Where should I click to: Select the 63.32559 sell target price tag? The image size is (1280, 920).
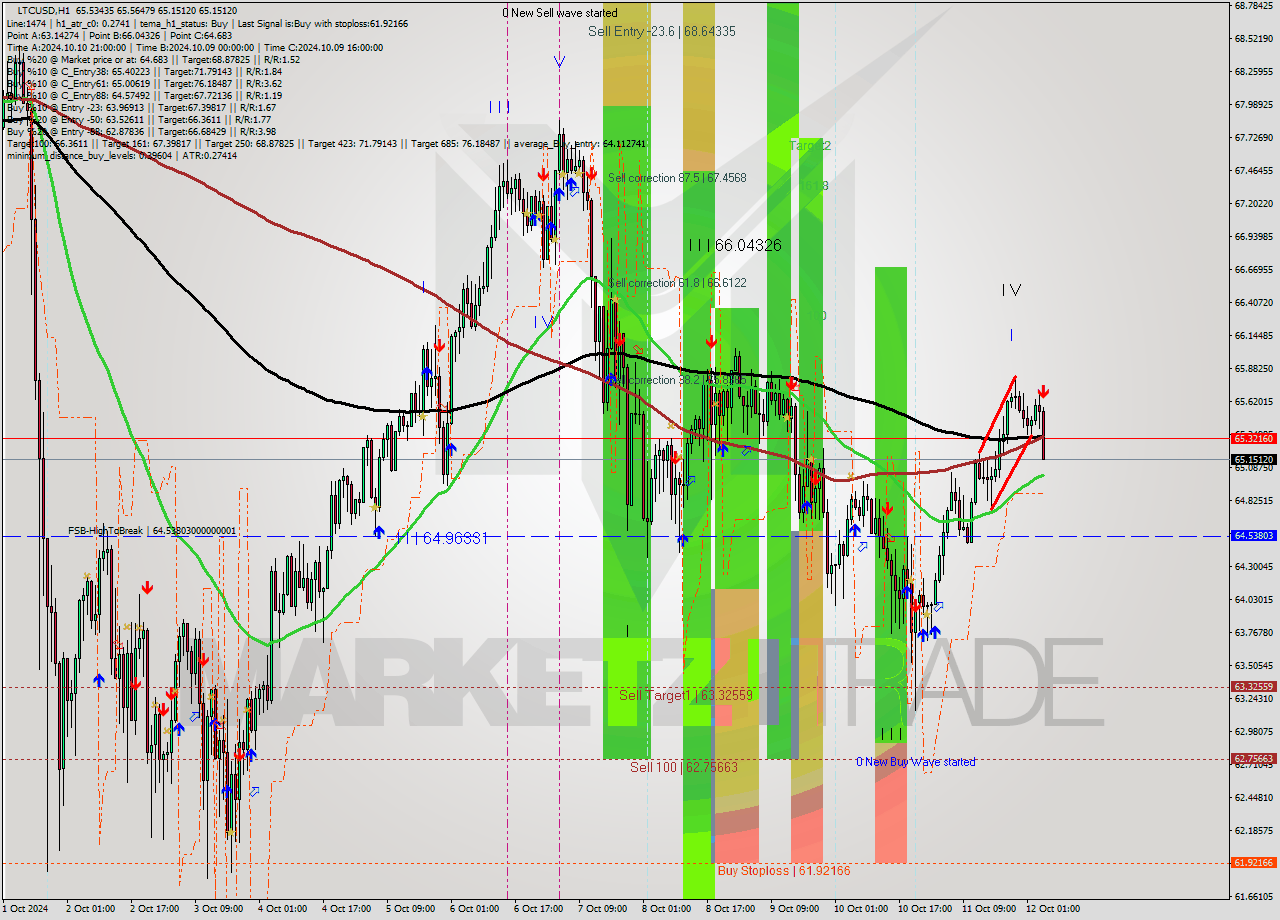[x=1253, y=687]
